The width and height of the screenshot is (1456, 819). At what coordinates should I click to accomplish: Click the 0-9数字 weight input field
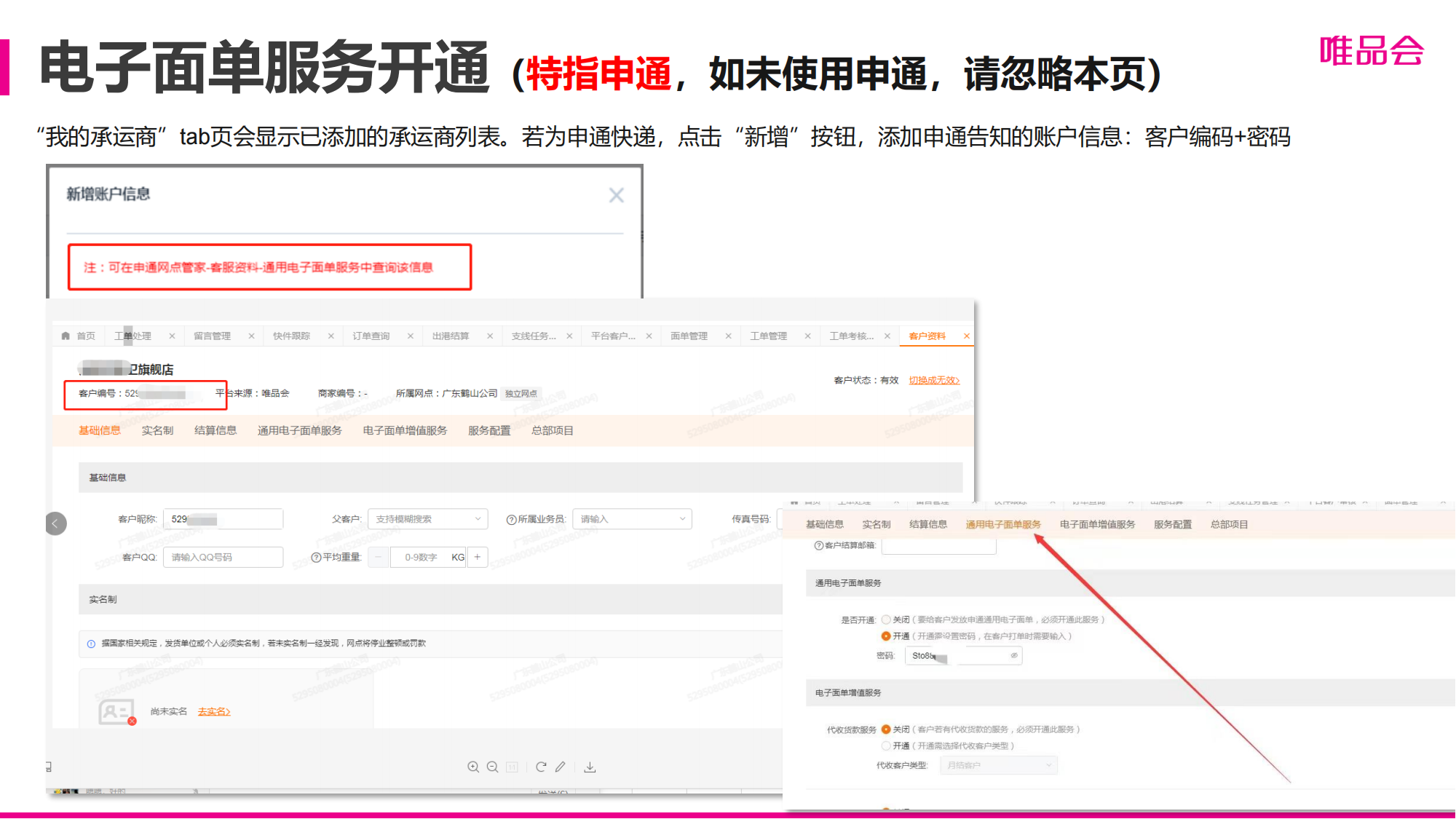(427, 557)
